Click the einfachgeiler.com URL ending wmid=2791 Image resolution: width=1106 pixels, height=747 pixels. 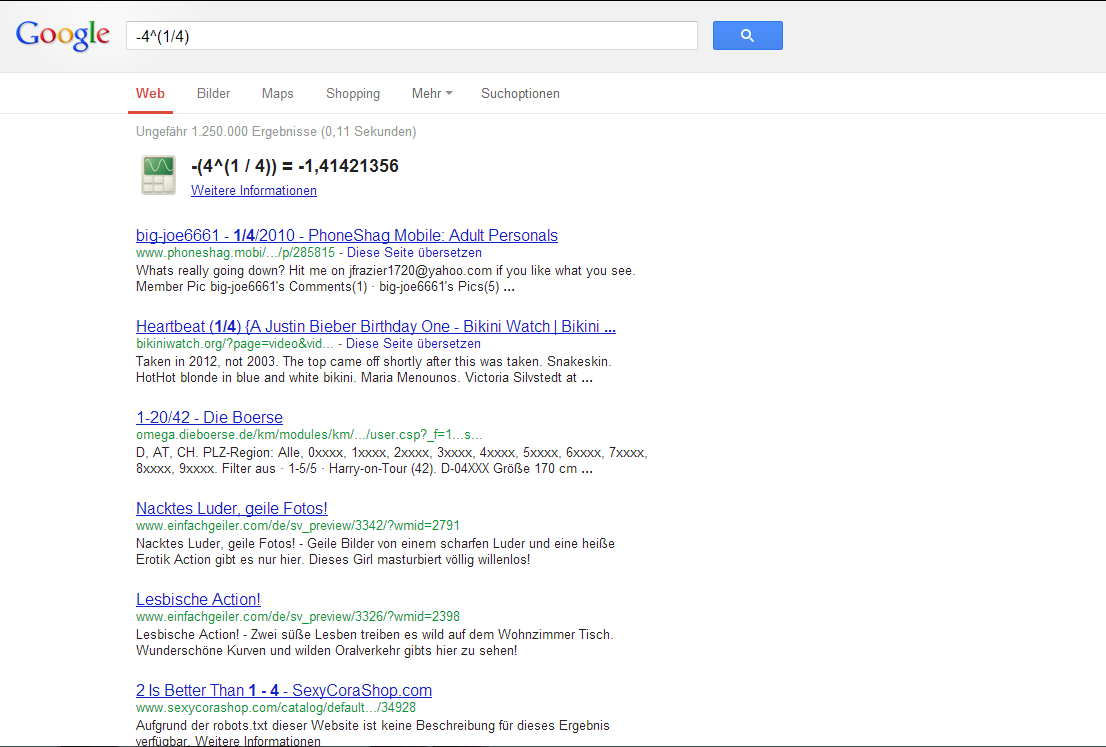coord(298,526)
